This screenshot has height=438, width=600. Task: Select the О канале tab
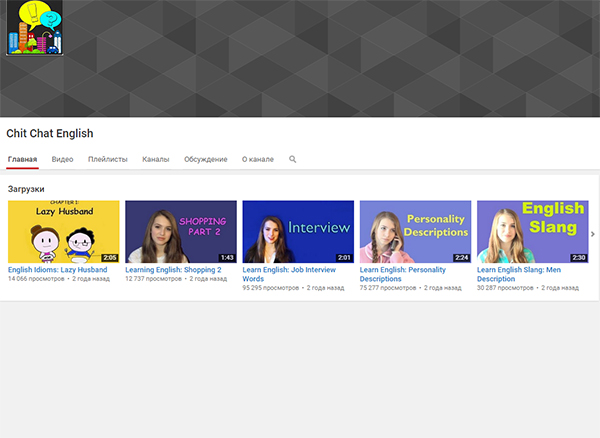click(259, 159)
